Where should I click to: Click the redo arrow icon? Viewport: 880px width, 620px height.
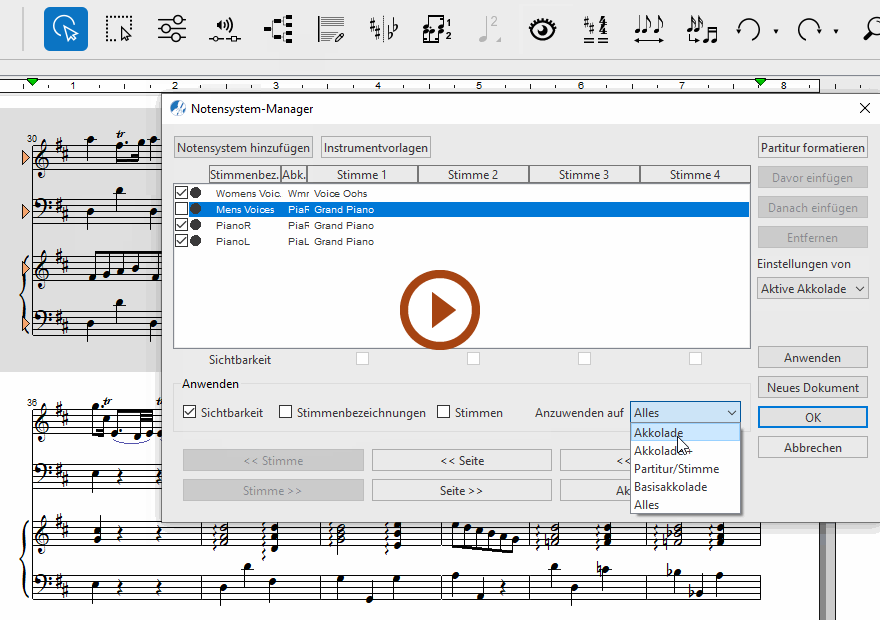pyautogui.click(x=808, y=29)
